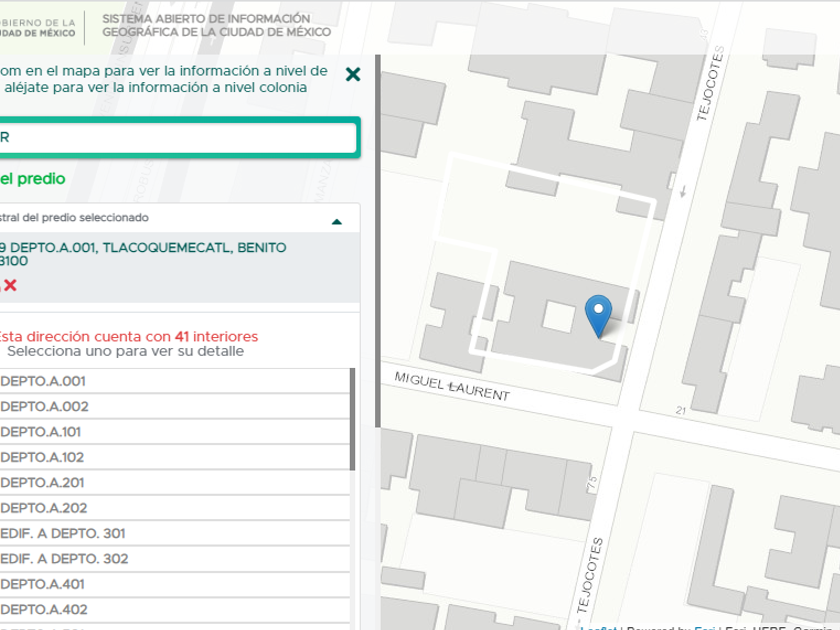Image resolution: width=840 pixels, height=630 pixels.
Task: Click the search input field
Action: pos(177,137)
